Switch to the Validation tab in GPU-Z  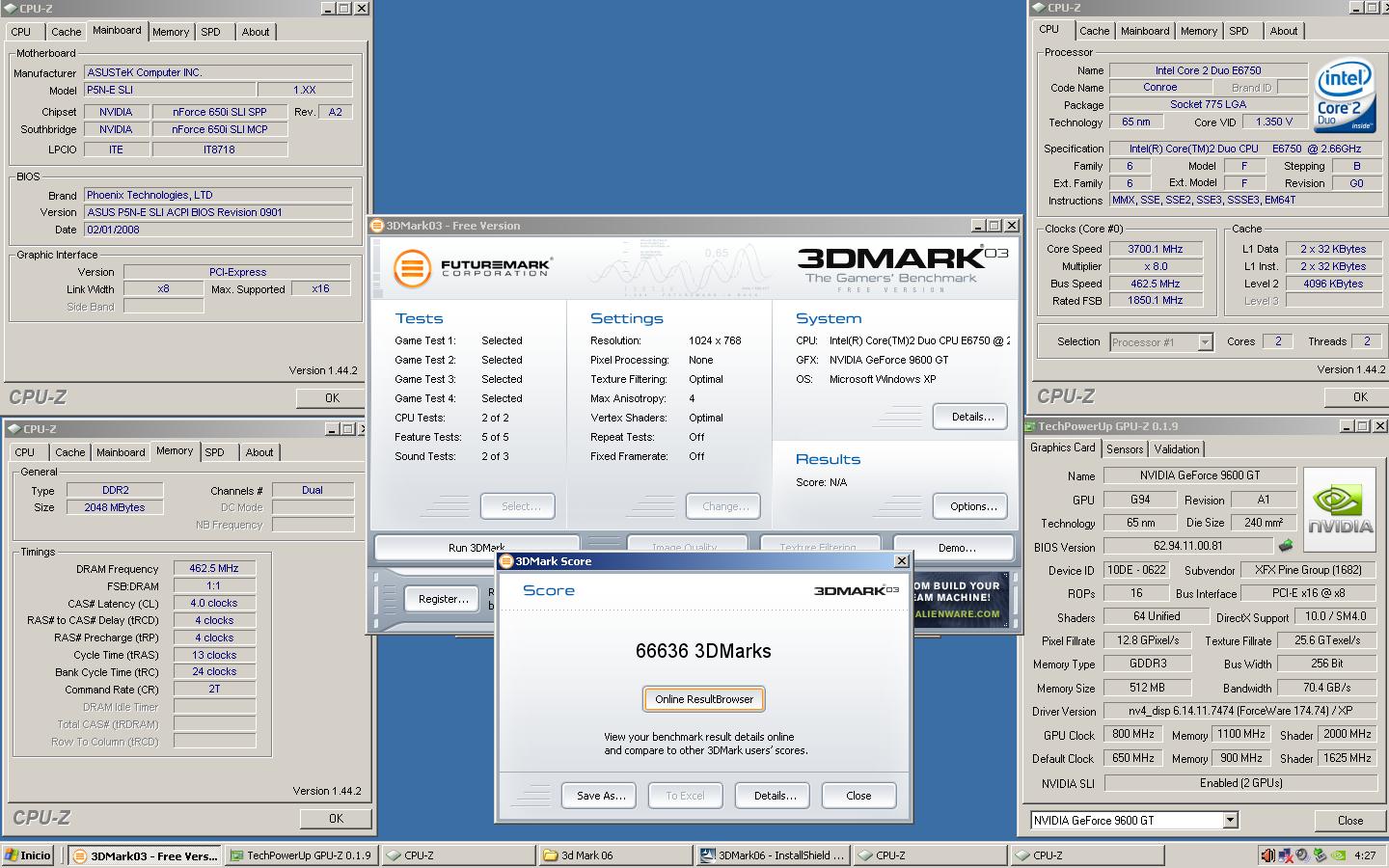tap(1177, 449)
